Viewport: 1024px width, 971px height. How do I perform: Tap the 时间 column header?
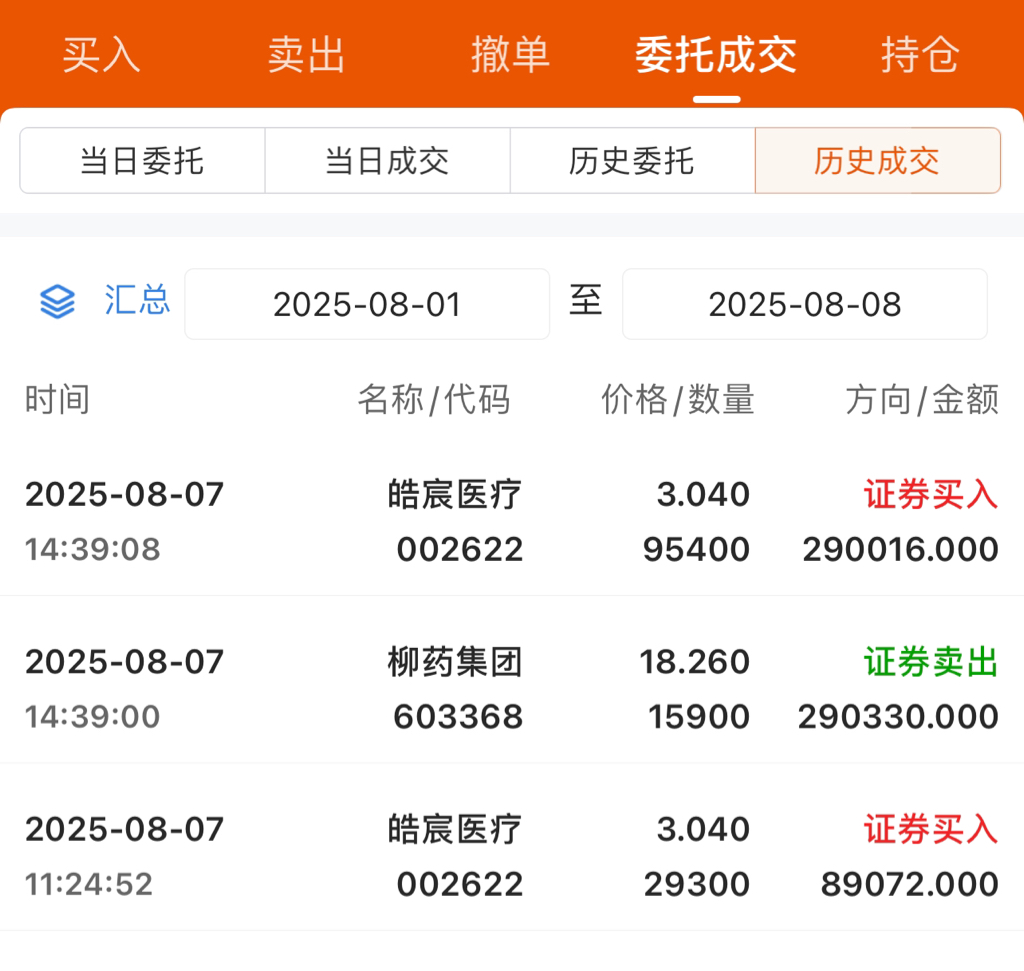click(x=57, y=399)
